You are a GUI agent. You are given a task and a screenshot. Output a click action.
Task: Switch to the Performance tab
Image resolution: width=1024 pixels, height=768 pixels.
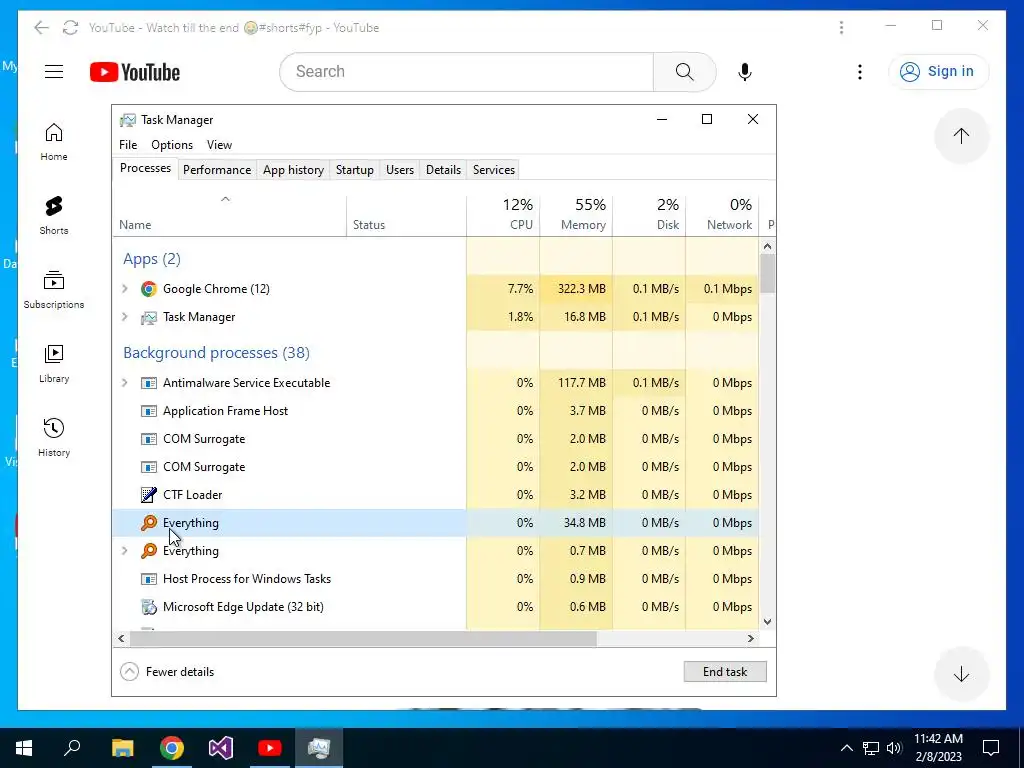pos(217,170)
